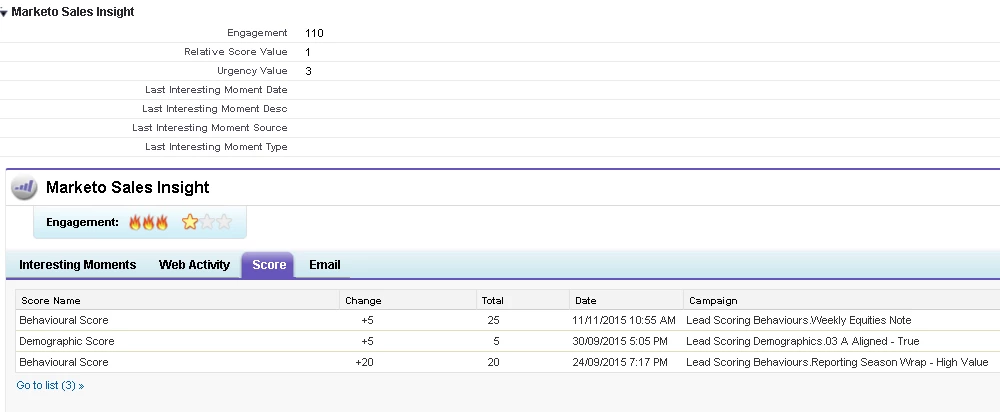Image resolution: width=1000 pixels, height=412 pixels.
Task: Click the Weekly Equities Note campaign cell
Action: point(798,320)
